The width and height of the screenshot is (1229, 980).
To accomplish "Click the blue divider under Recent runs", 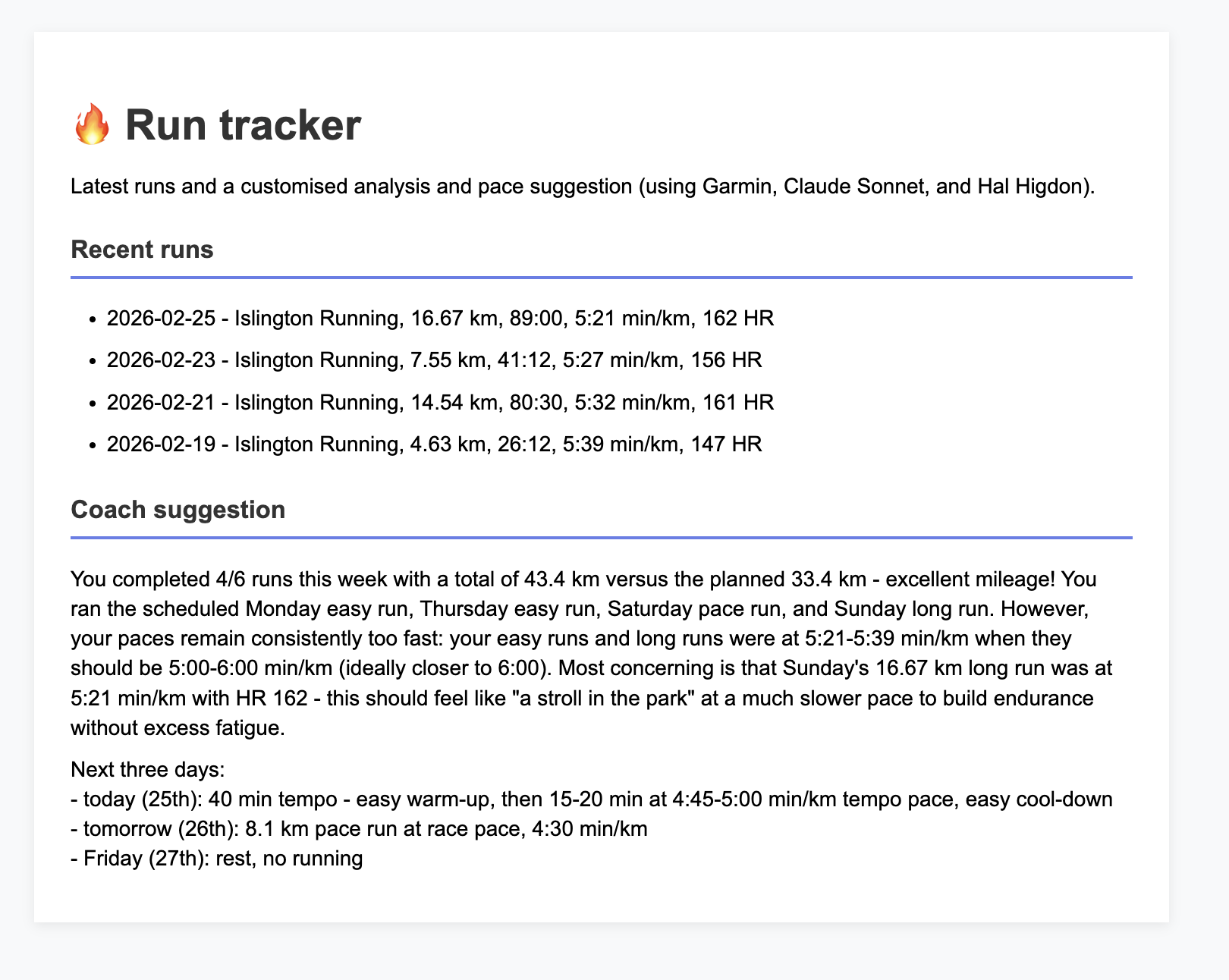I will 601,278.
